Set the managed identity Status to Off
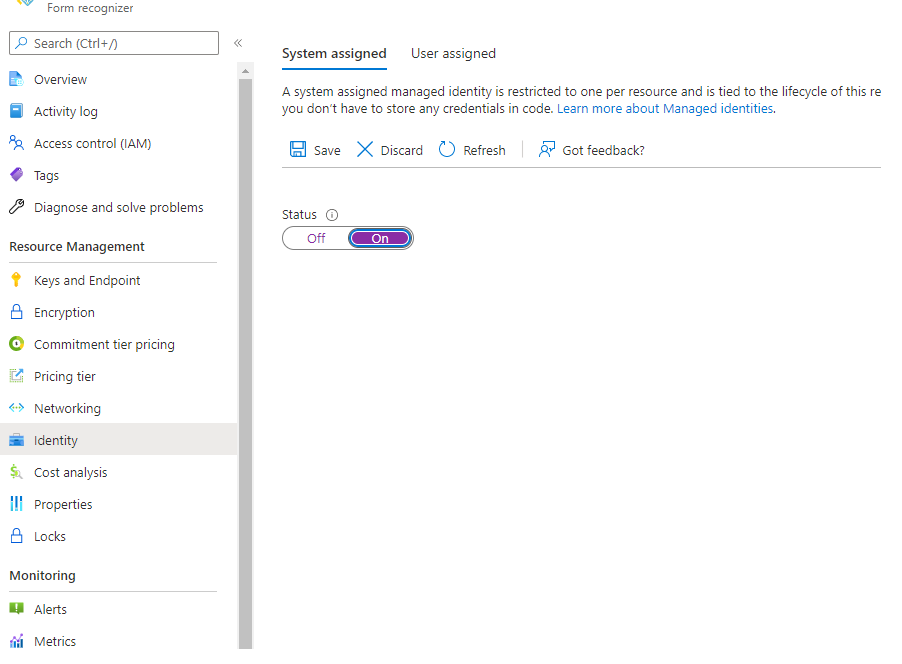Image resolution: width=902 pixels, height=664 pixels. [315, 238]
